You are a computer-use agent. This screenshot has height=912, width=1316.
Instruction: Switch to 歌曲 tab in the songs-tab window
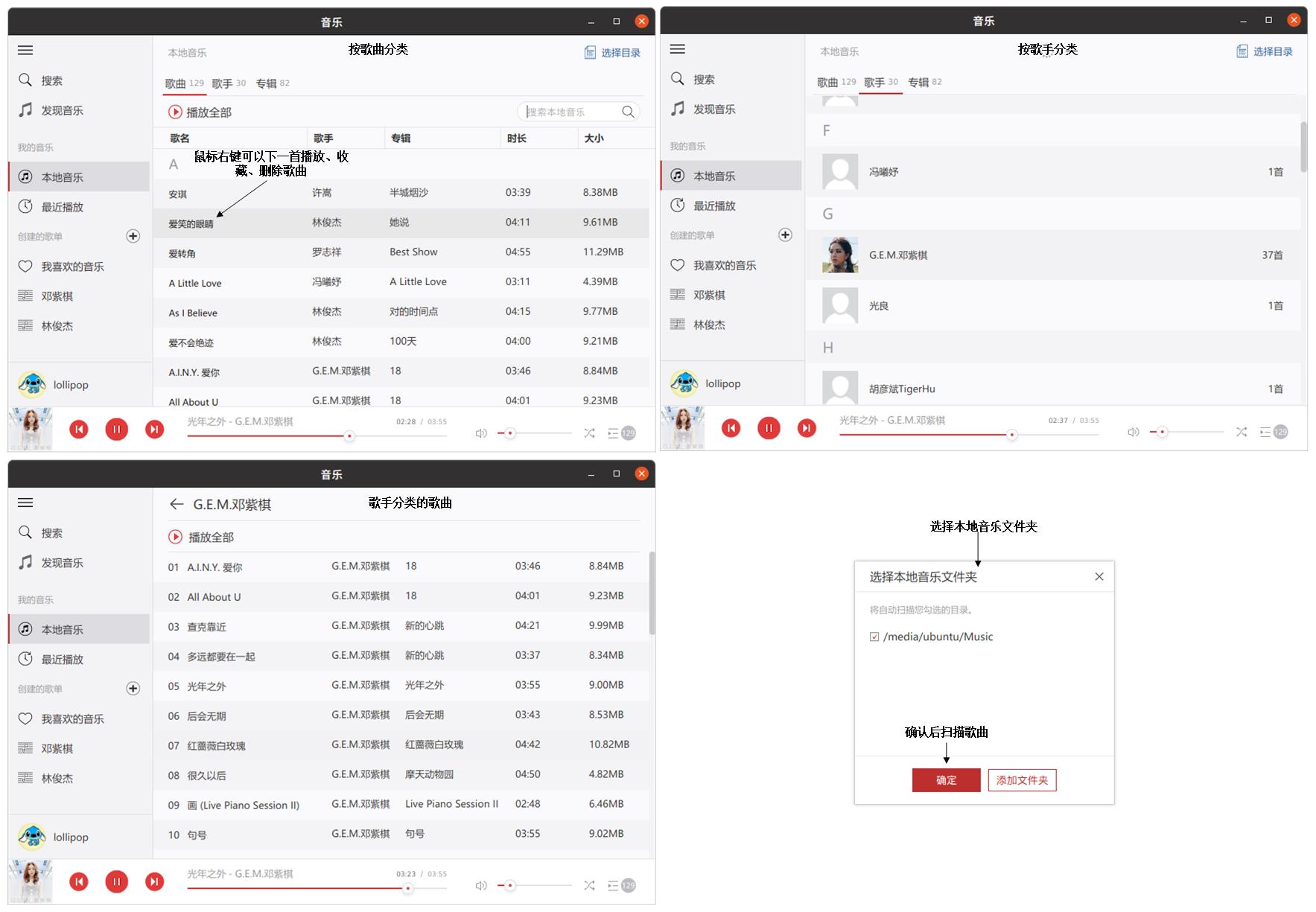[x=184, y=83]
